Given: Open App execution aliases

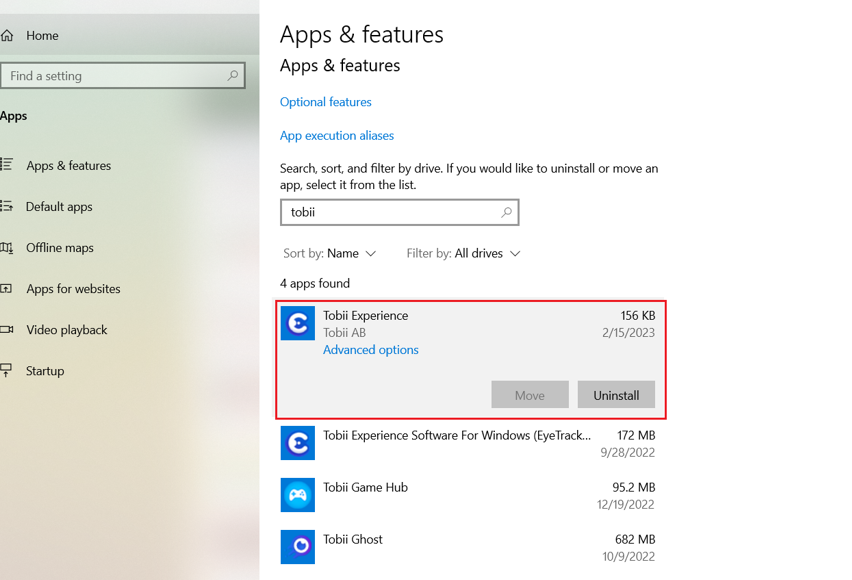Looking at the screenshot, I should click(337, 135).
